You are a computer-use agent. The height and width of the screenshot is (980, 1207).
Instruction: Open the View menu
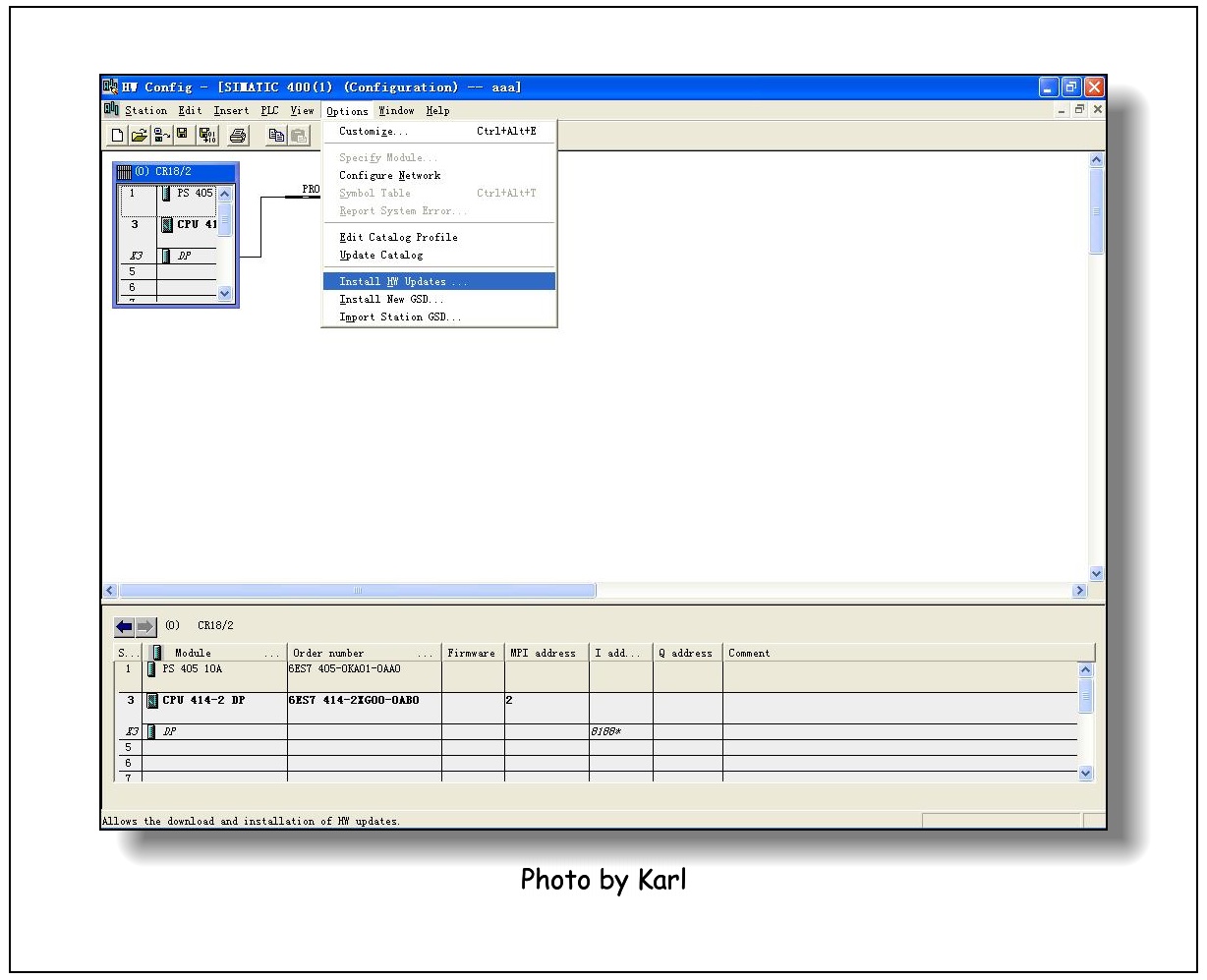[302, 111]
